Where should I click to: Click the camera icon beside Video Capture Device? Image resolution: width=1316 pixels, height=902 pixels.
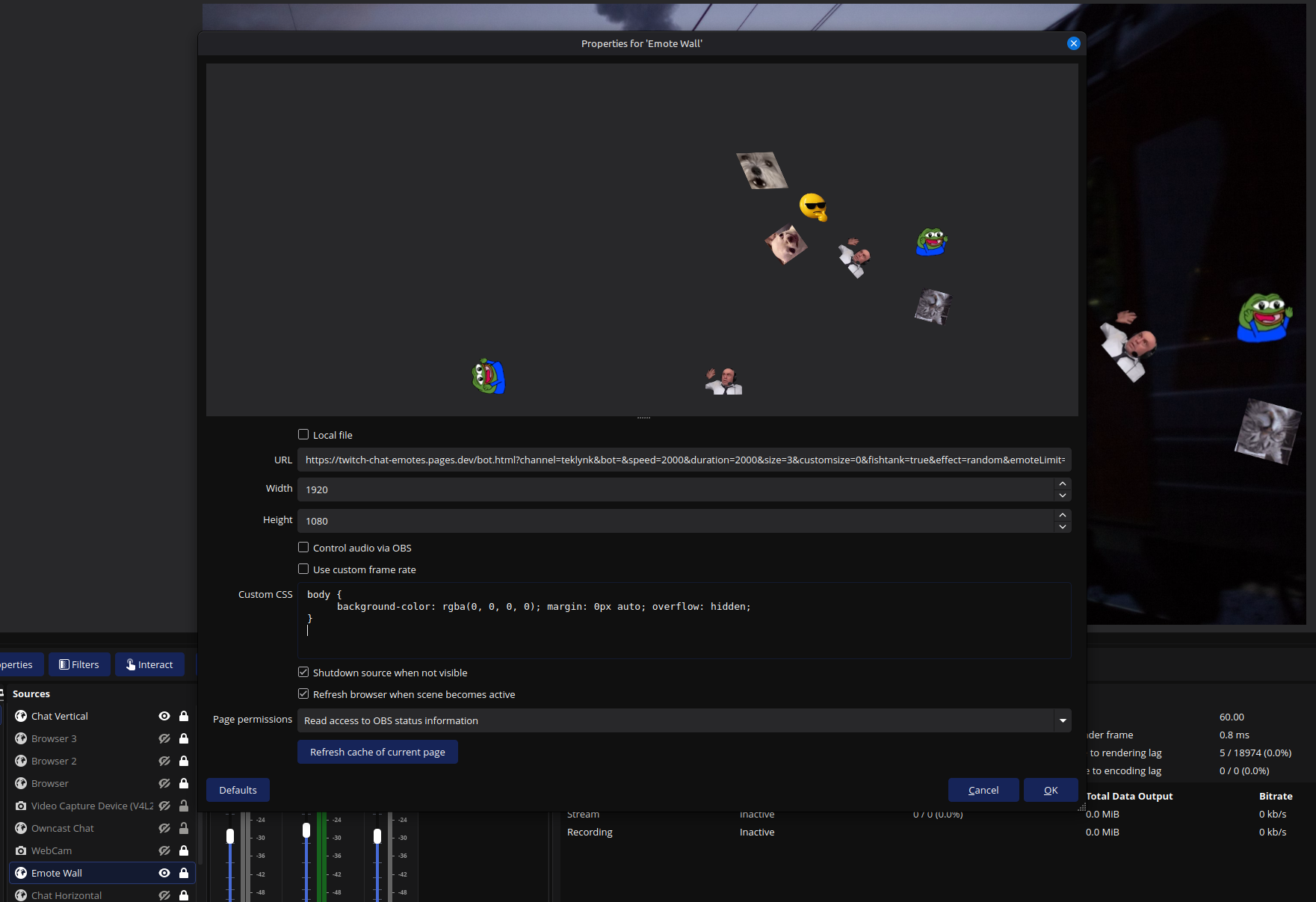pos(21,806)
